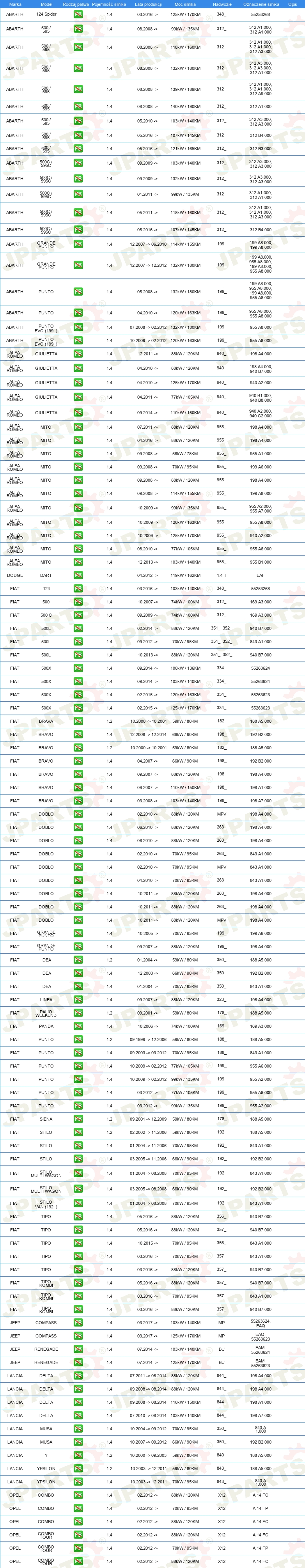Click fuel icon in Jeep Renegade 103kW / 140KM row
The width and height of the screenshot is (305, 1568).
(78, 1350)
